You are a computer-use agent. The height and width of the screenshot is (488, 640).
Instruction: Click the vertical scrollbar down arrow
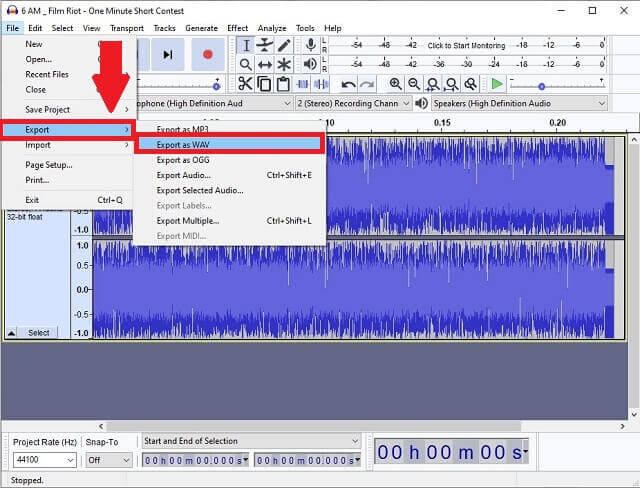click(x=634, y=415)
